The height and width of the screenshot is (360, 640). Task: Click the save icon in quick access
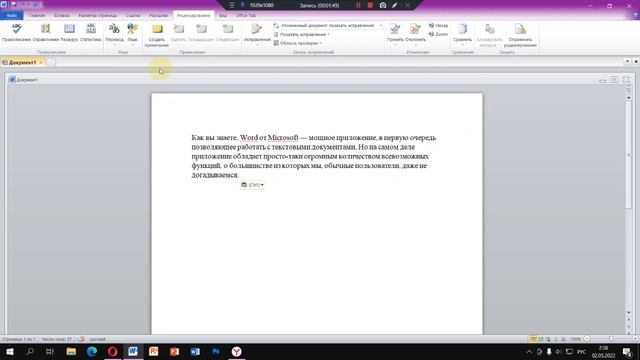pyautogui.click(x=13, y=4)
